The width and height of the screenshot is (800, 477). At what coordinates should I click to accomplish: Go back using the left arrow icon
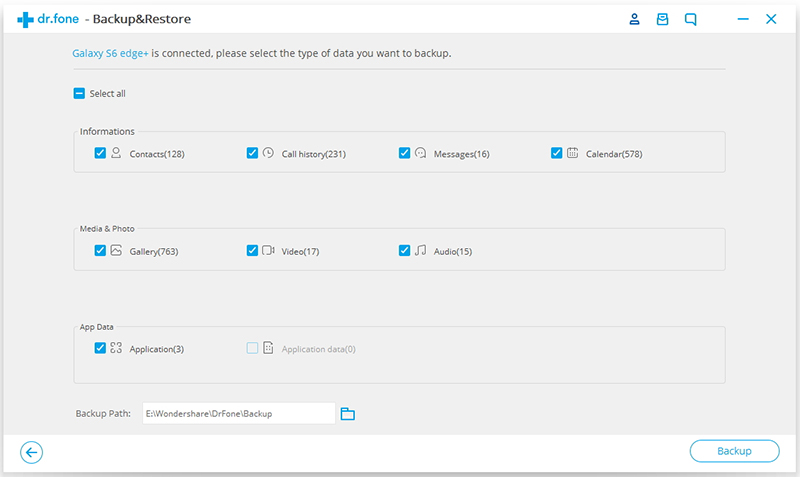point(32,452)
